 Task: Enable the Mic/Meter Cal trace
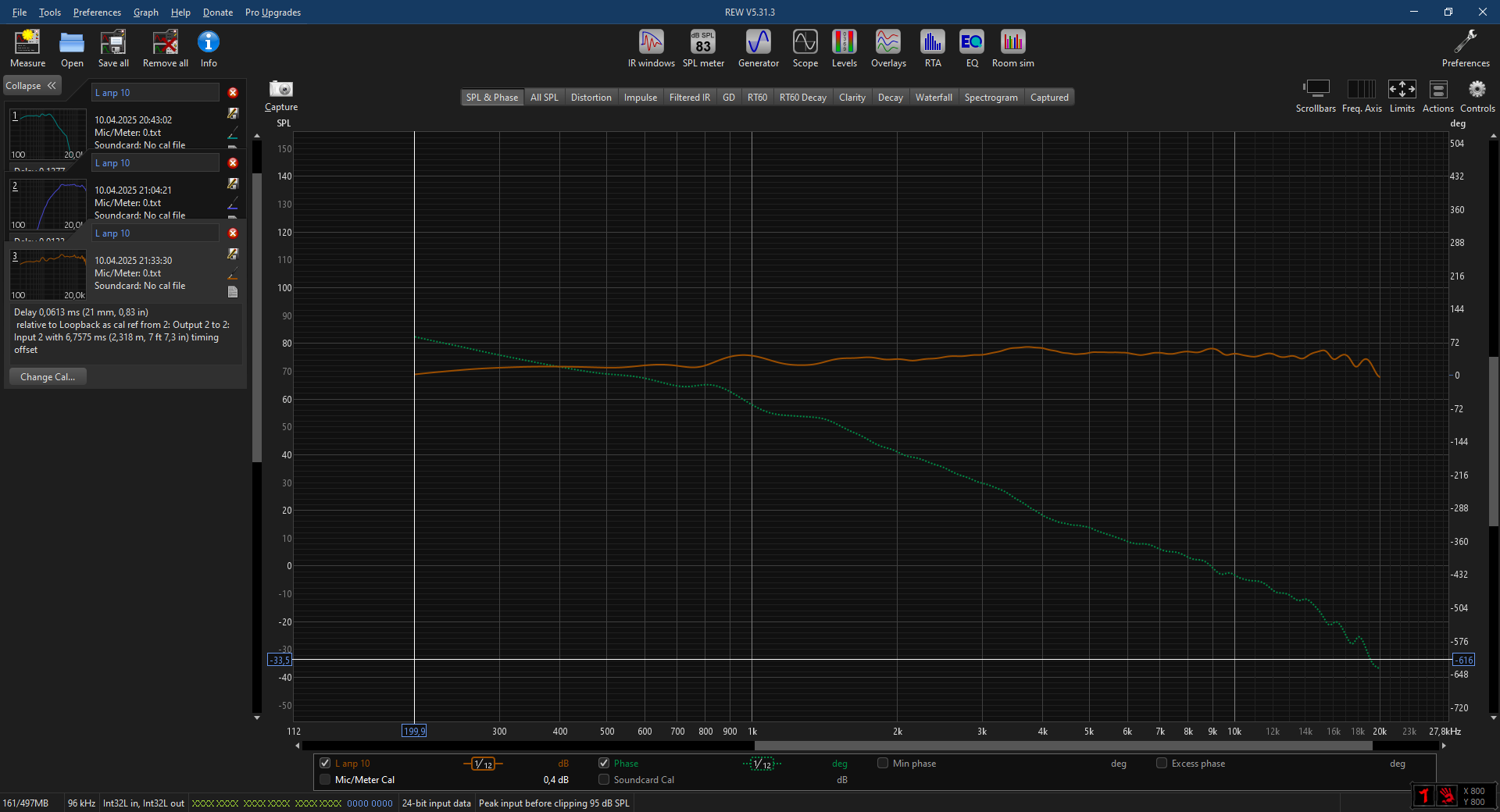tap(325, 779)
